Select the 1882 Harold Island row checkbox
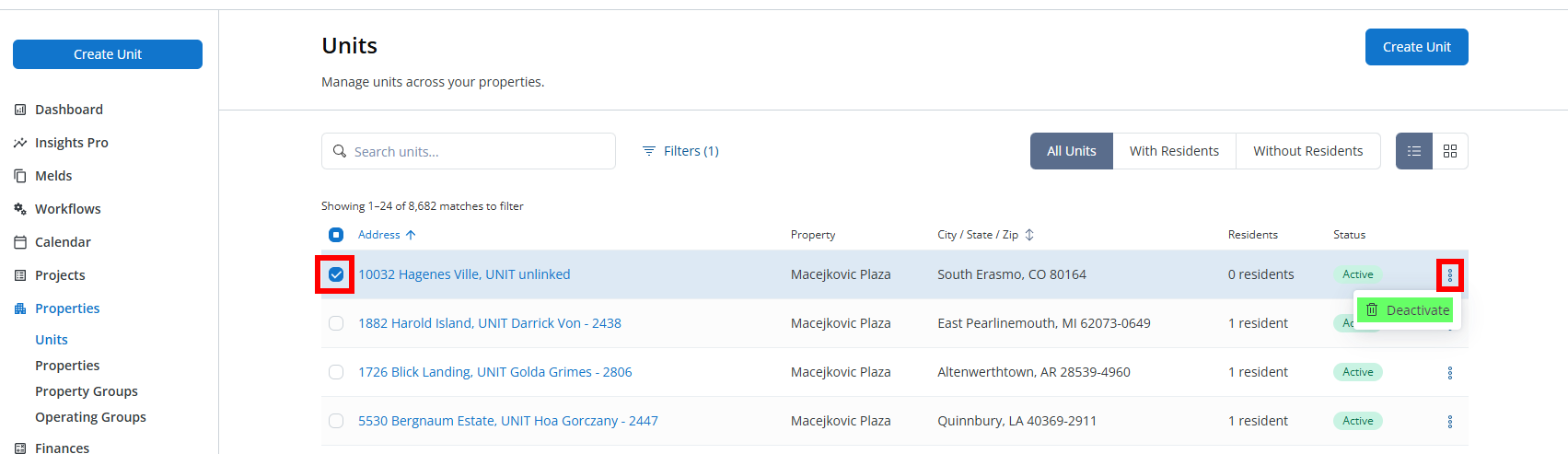The height and width of the screenshot is (454, 1568). [x=336, y=323]
